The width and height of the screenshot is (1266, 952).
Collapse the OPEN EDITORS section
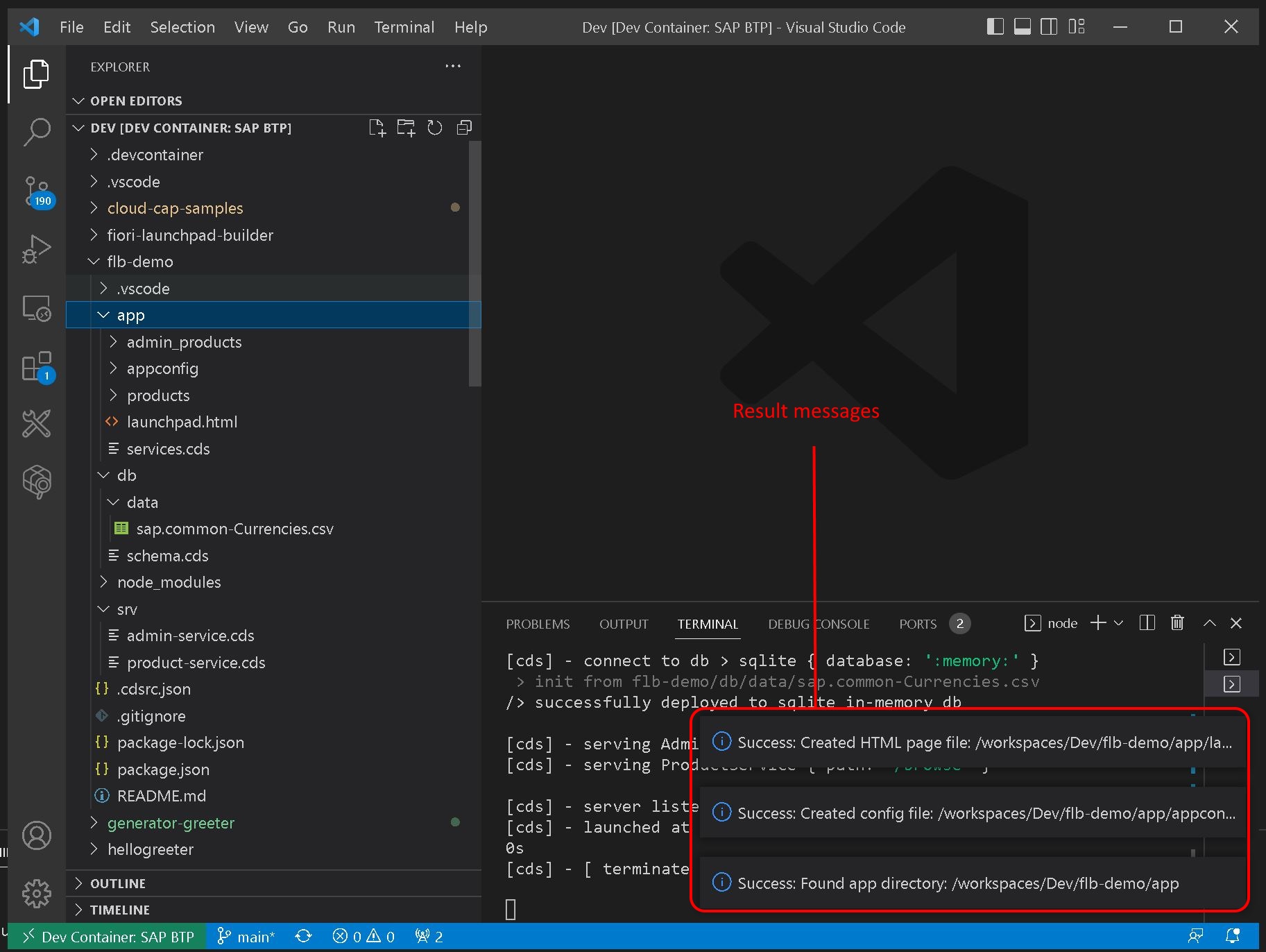tap(274, 101)
